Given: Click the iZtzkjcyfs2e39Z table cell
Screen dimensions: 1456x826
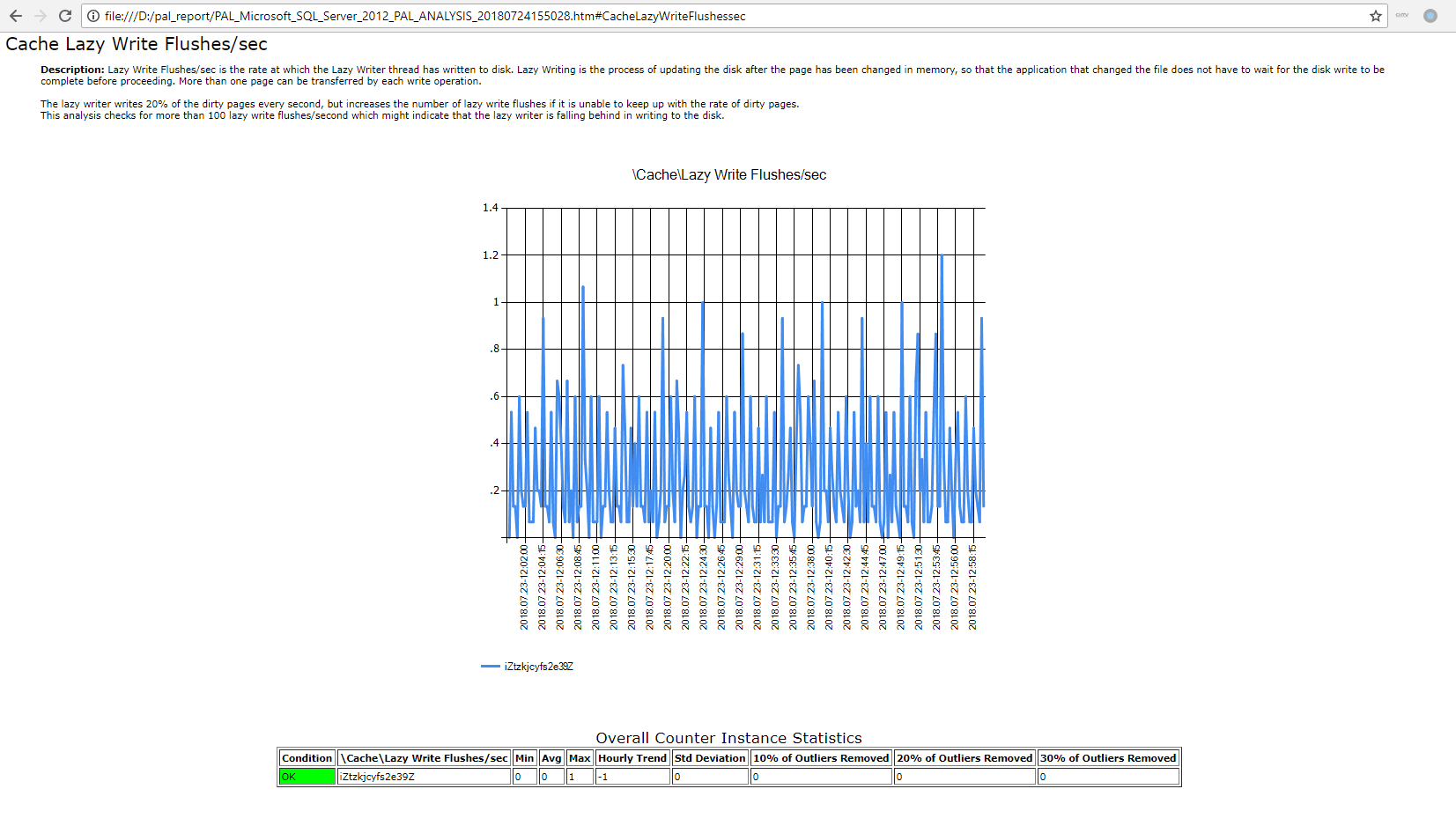Looking at the screenshot, I should (425, 777).
